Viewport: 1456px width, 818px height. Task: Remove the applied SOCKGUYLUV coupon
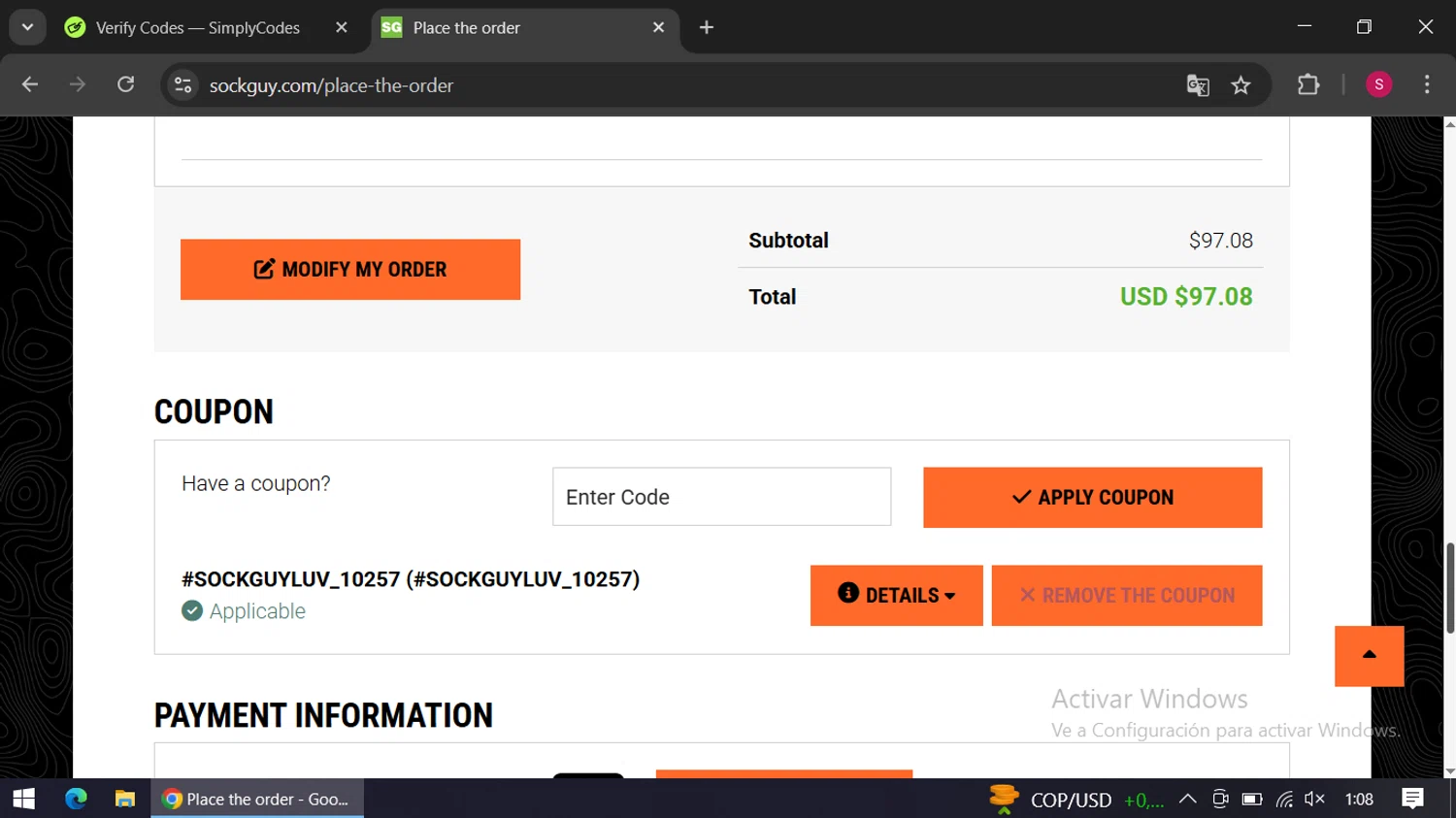1126,596
